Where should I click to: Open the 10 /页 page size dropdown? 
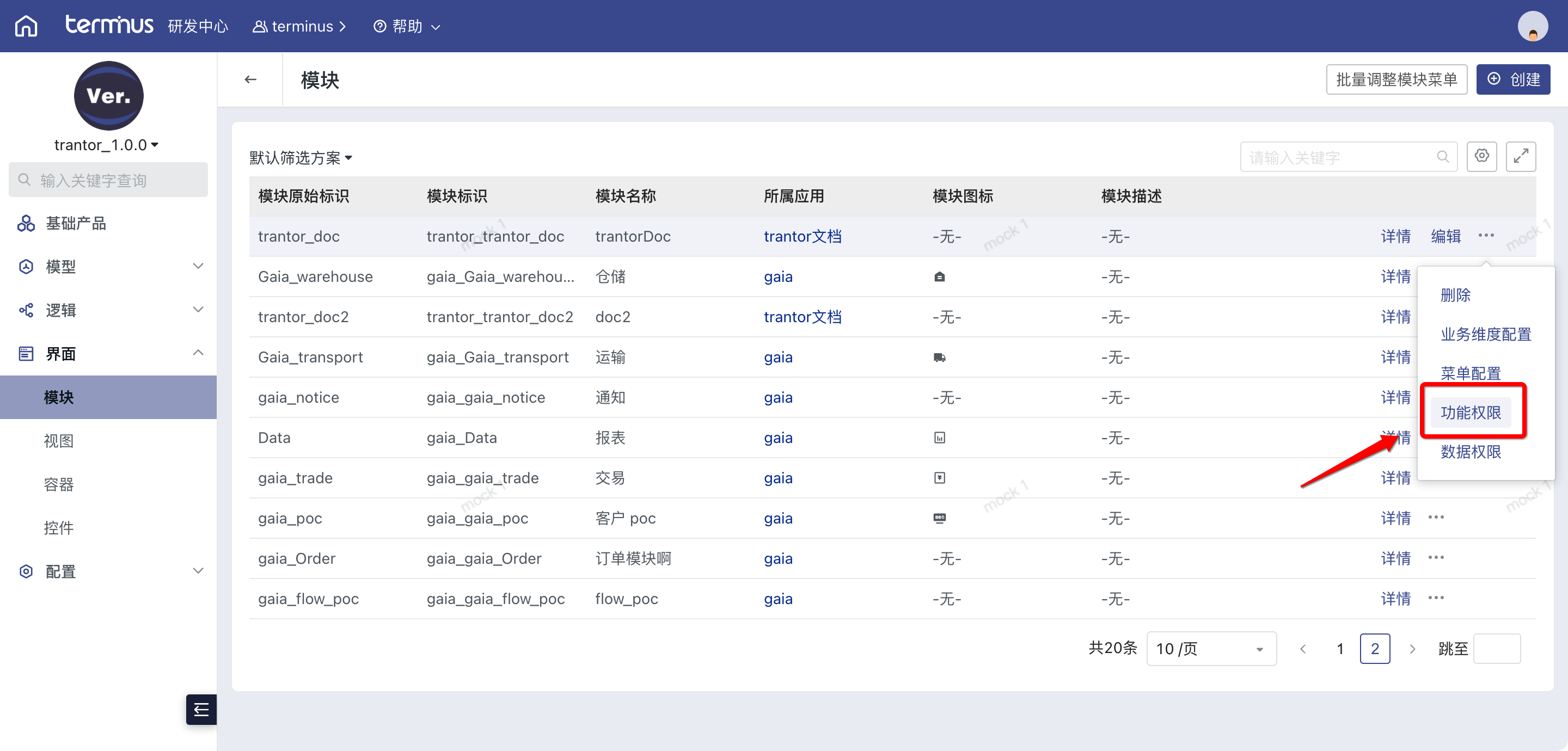click(1211, 649)
